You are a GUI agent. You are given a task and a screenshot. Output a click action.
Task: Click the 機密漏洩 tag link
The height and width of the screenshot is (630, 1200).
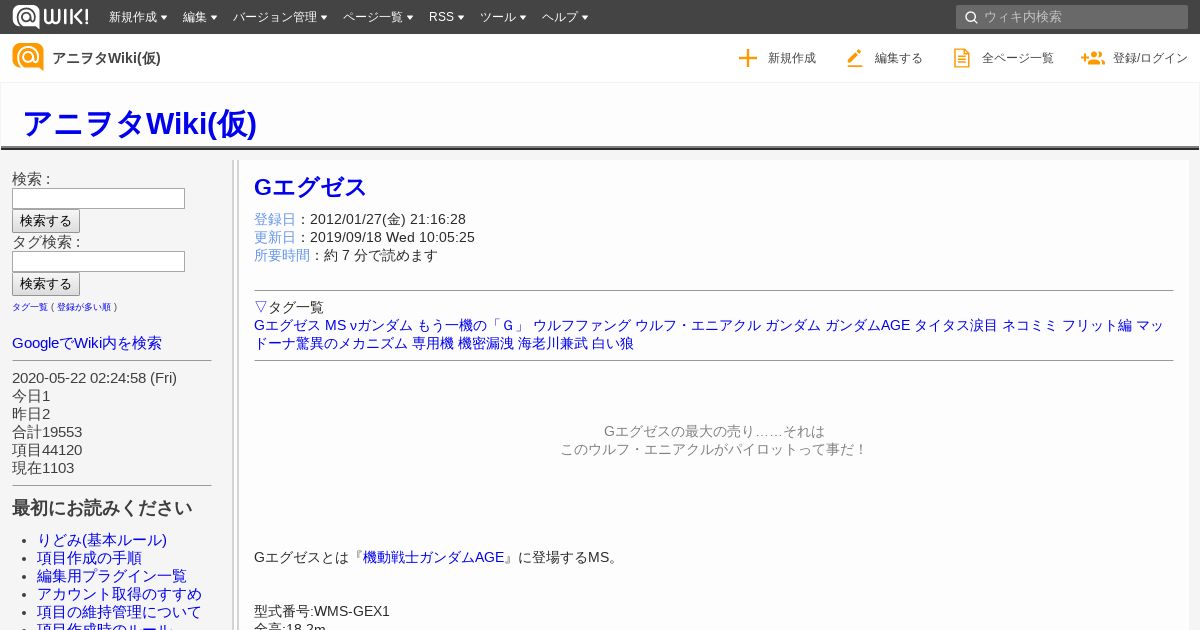pyautogui.click(x=486, y=343)
